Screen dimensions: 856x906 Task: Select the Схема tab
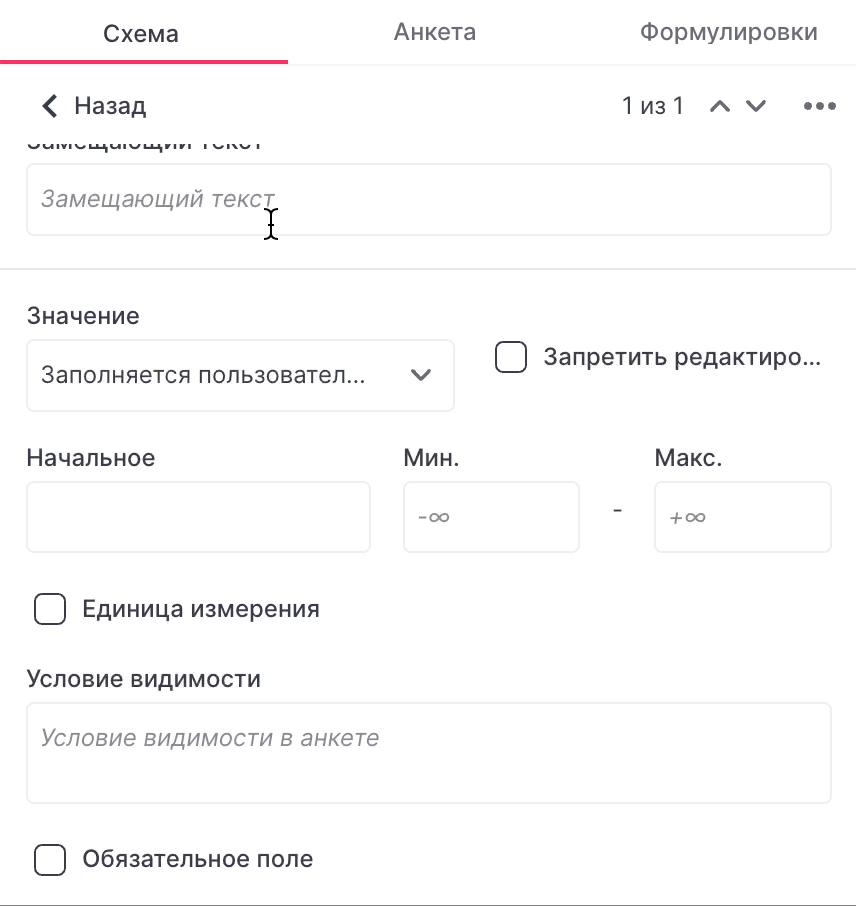pos(141,34)
